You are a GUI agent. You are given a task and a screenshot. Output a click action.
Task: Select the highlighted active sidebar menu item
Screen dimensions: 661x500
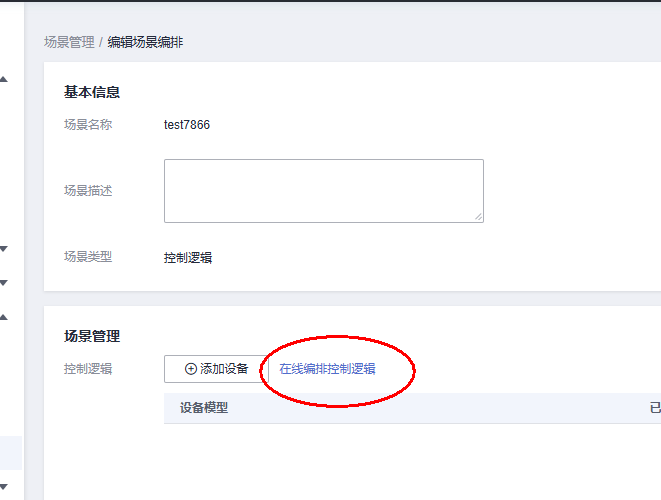11,453
